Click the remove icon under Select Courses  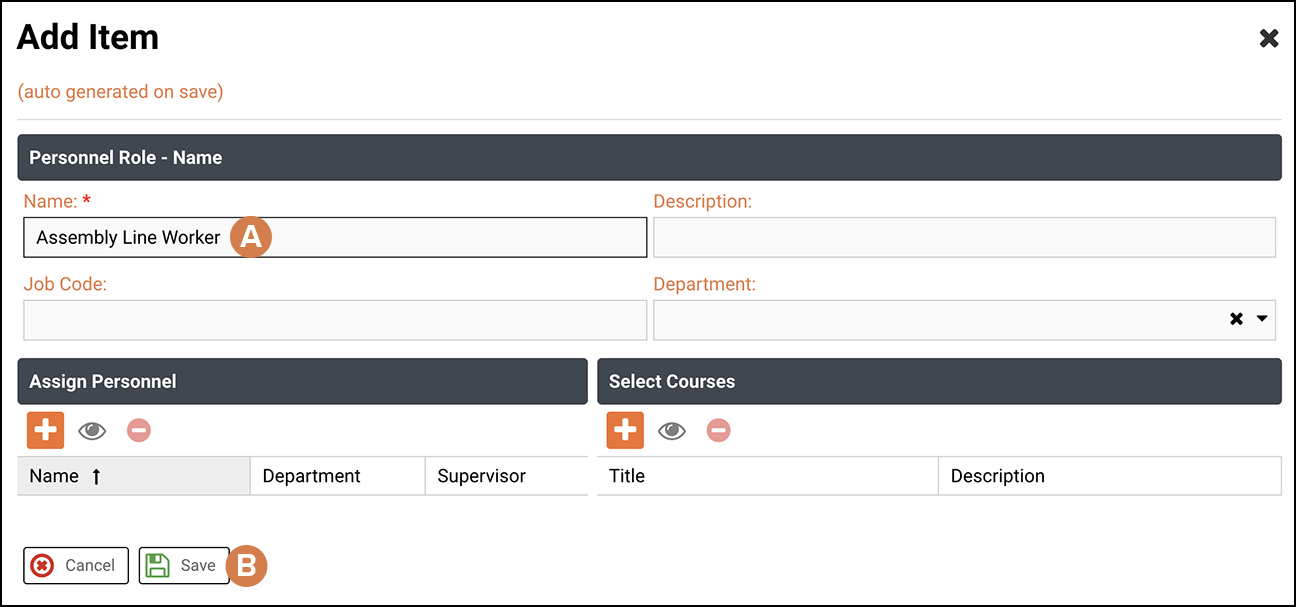click(x=718, y=430)
